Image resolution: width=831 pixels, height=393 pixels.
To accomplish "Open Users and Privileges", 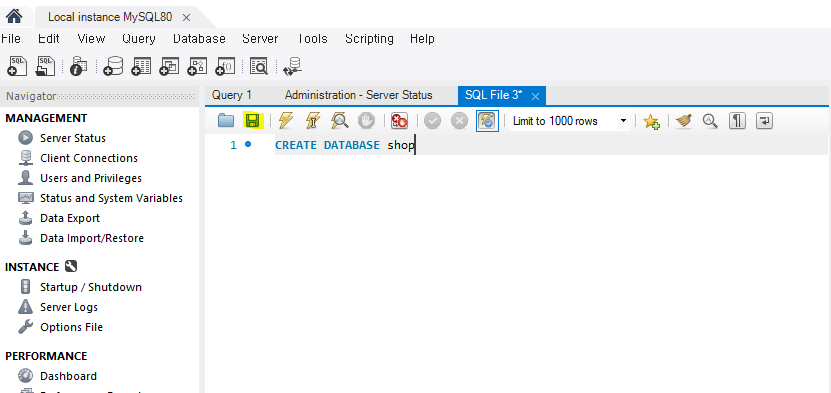I will (91, 178).
